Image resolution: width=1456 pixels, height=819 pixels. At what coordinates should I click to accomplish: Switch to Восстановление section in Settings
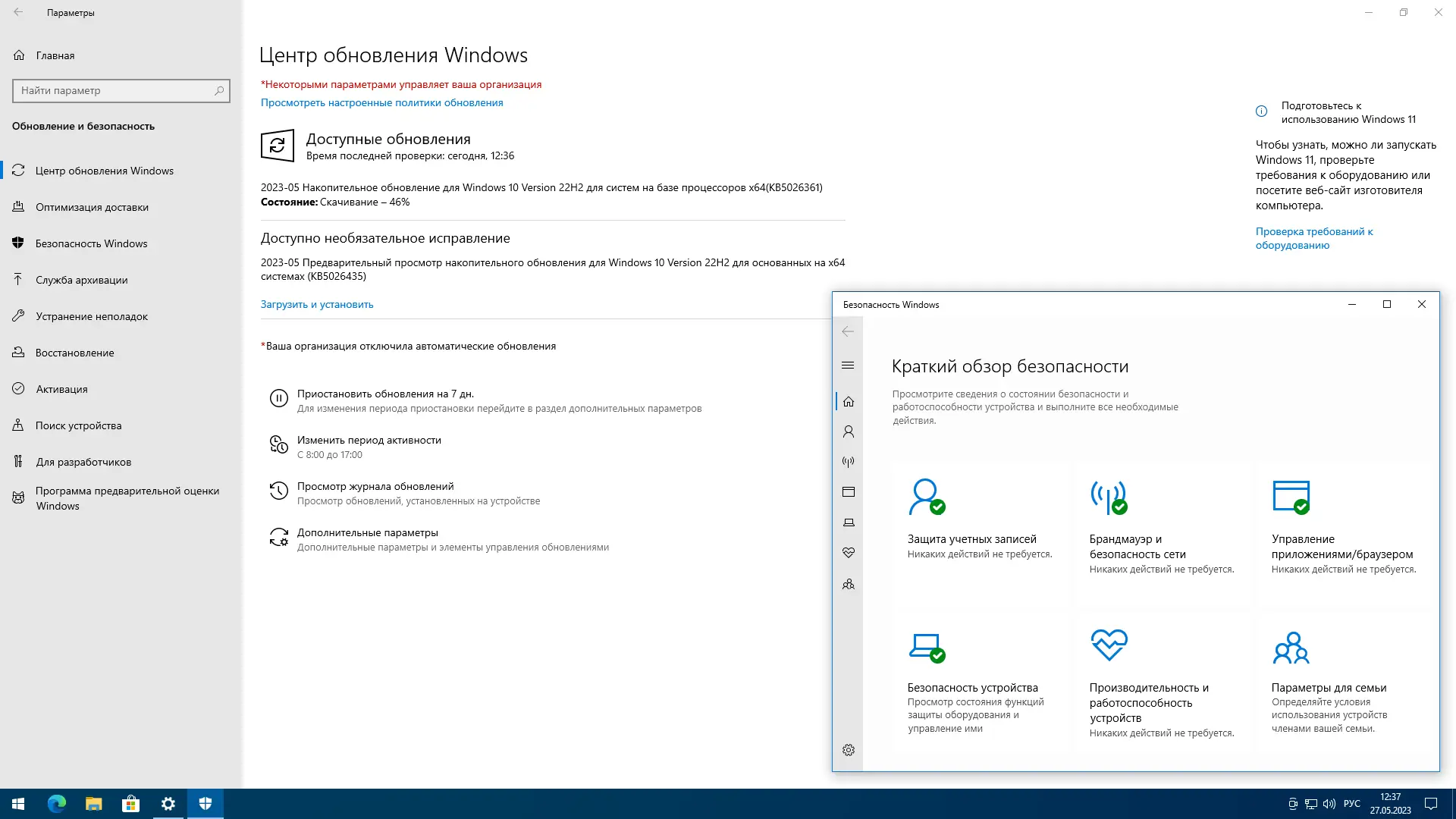click(76, 353)
